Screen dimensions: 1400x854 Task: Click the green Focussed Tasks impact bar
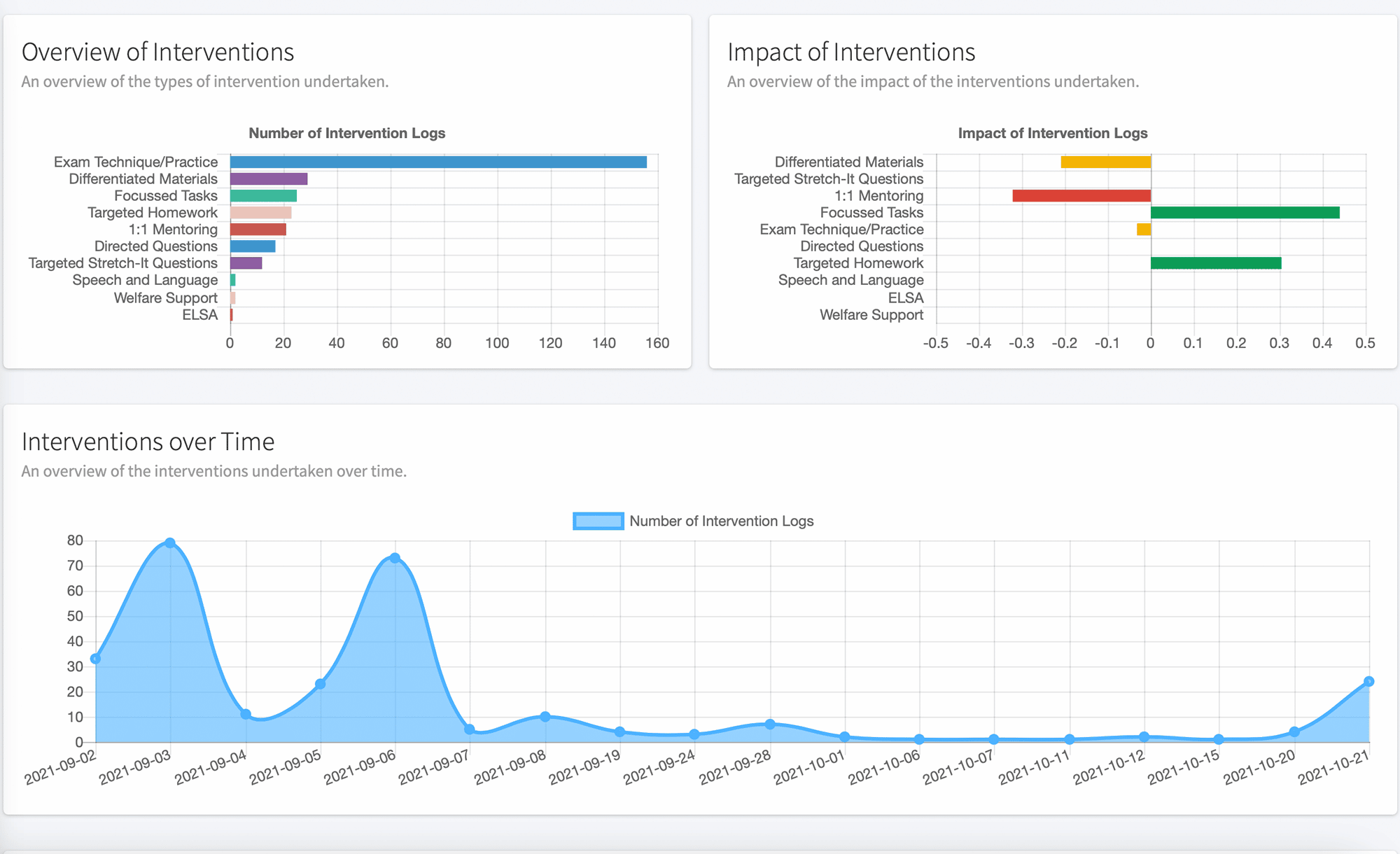tap(1245, 213)
